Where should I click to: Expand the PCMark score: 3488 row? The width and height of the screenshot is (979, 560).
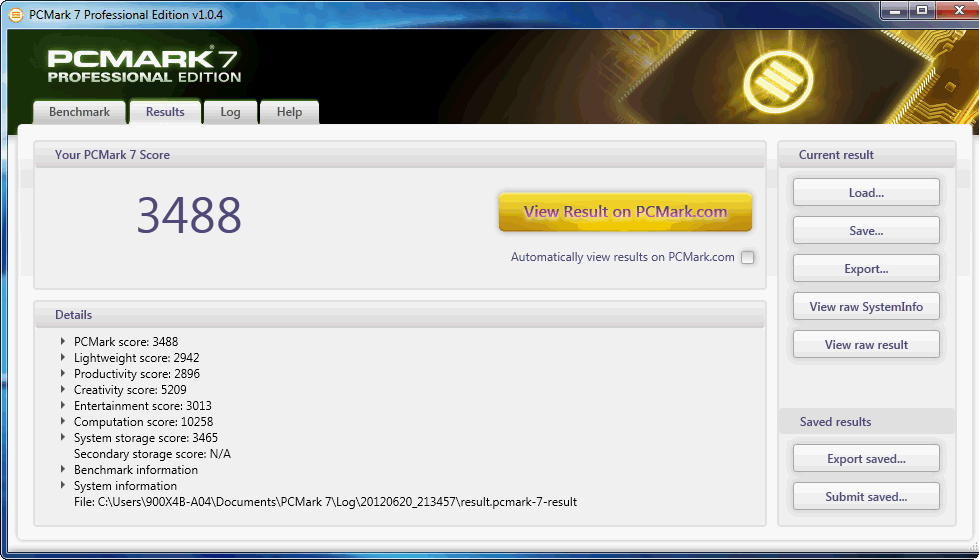click(x=63, y=341)
